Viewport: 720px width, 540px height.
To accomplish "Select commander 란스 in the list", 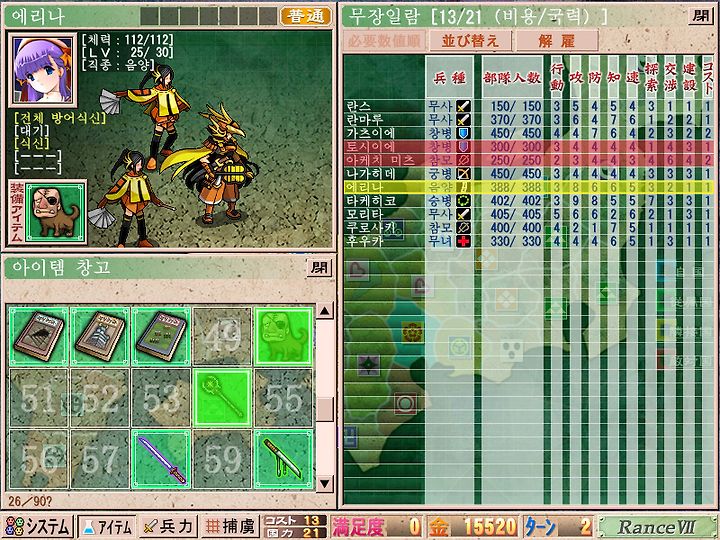I will point(528,106).
